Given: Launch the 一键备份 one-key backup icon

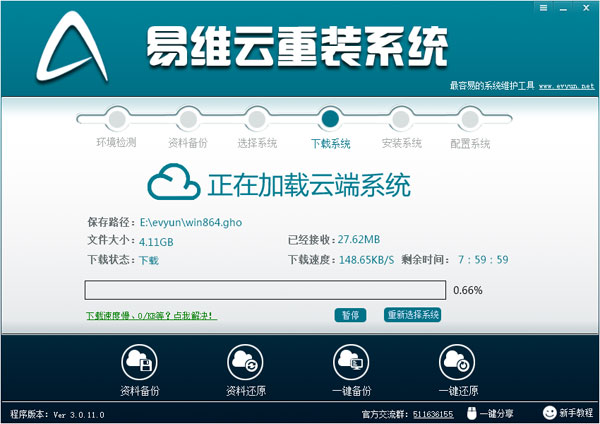Looking at the screenshot, I should 351,362.
